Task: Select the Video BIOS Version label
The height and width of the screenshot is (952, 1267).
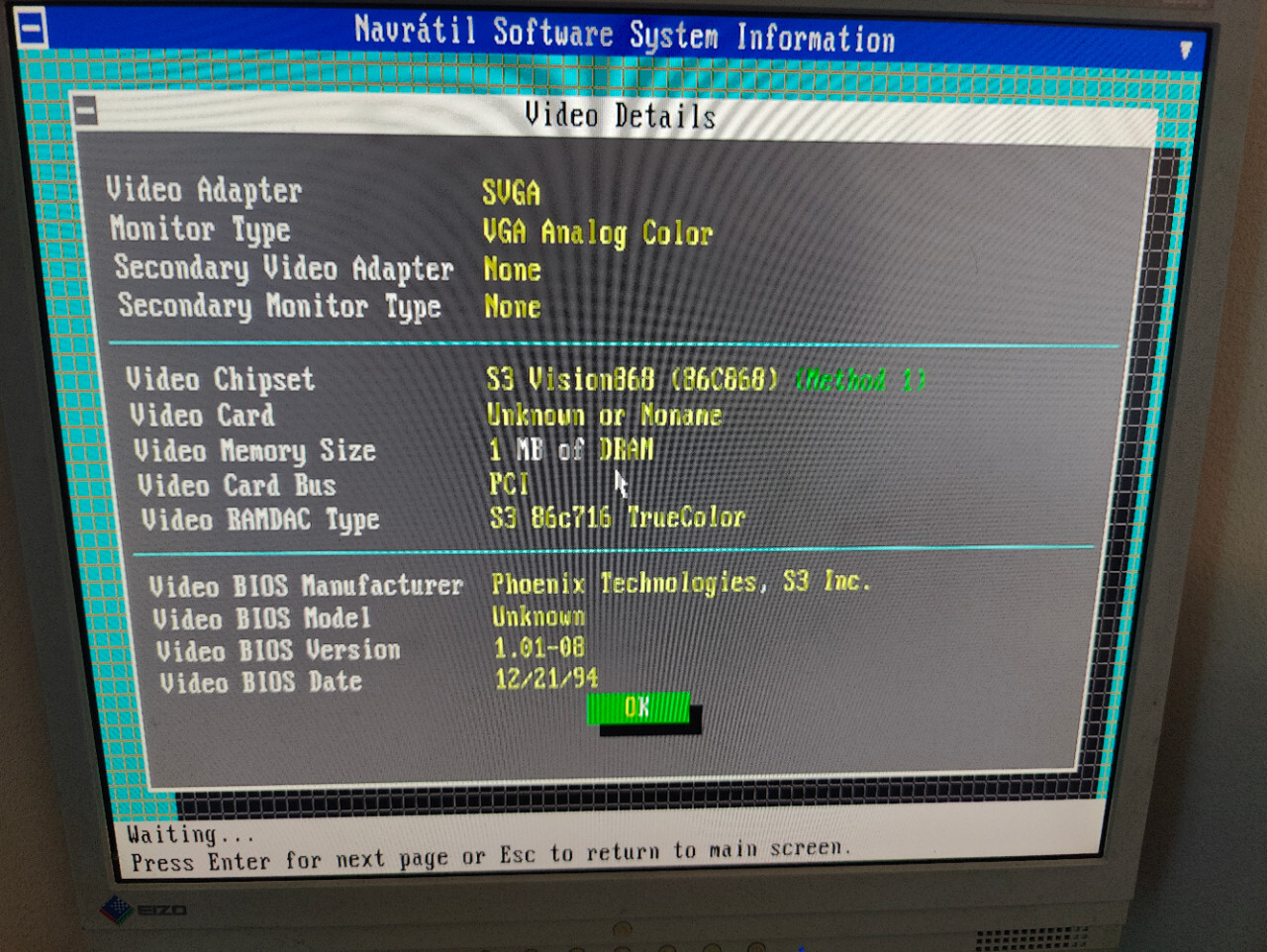Action: 279,650
